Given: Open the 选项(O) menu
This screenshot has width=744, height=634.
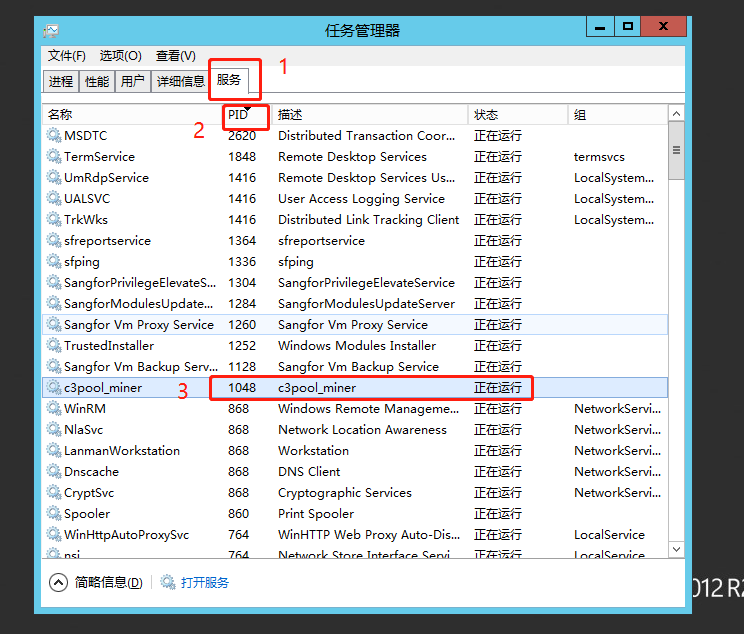Looking at the screenshot, I should pos(120,55).
